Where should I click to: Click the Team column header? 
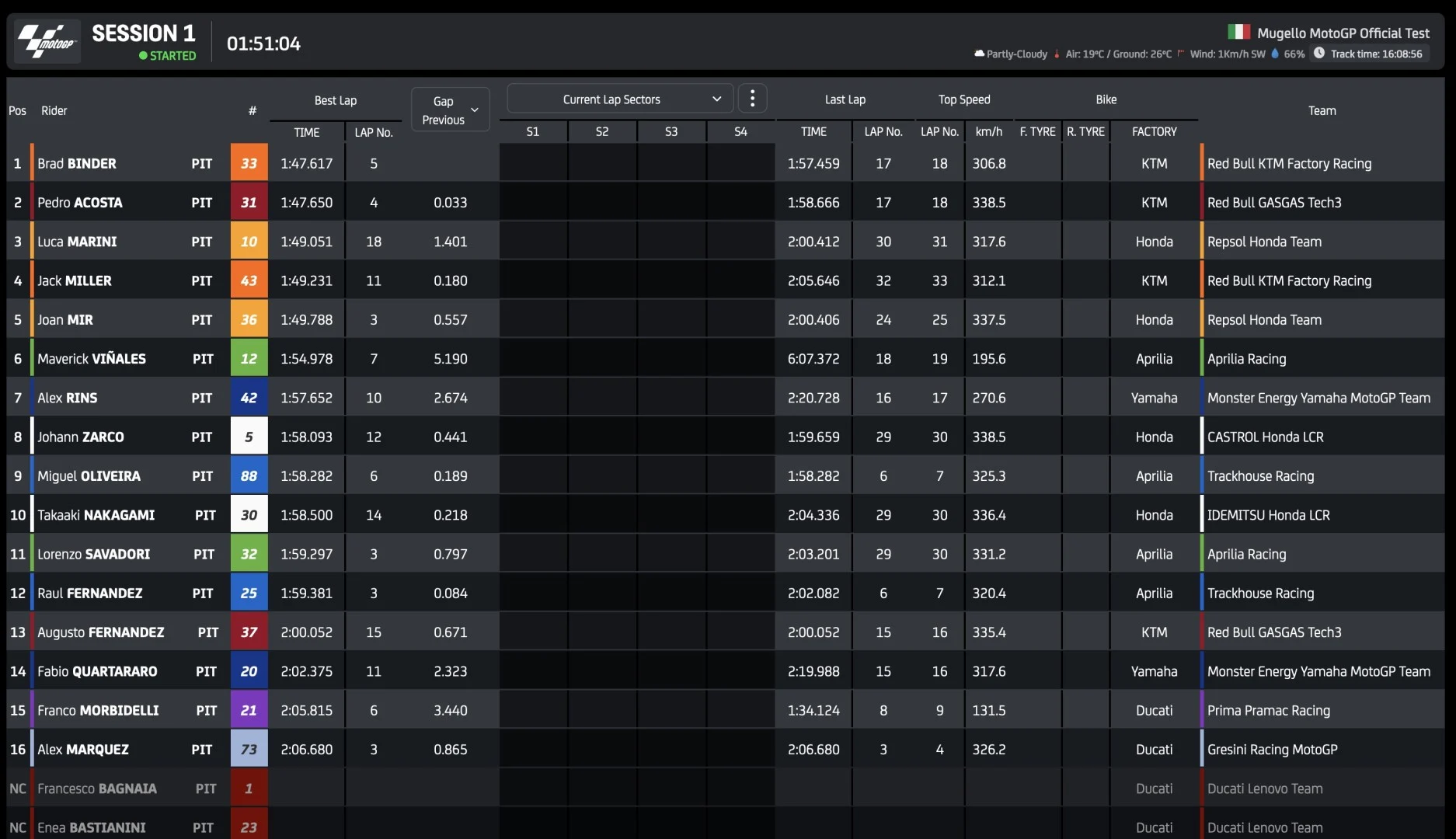point(1322,110)
